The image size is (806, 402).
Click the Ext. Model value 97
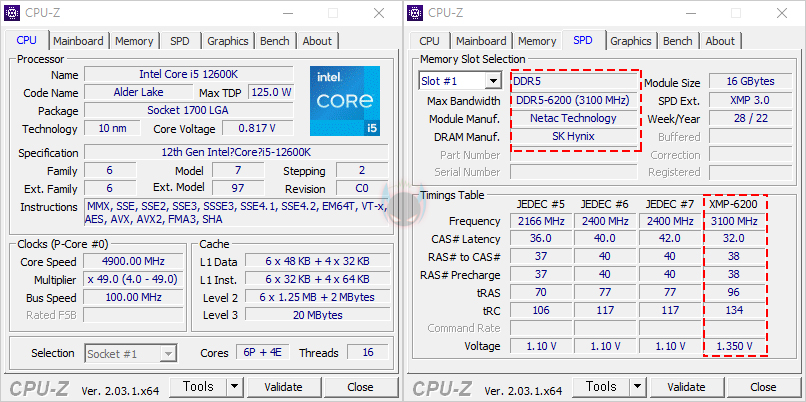[x=238, y=188]
